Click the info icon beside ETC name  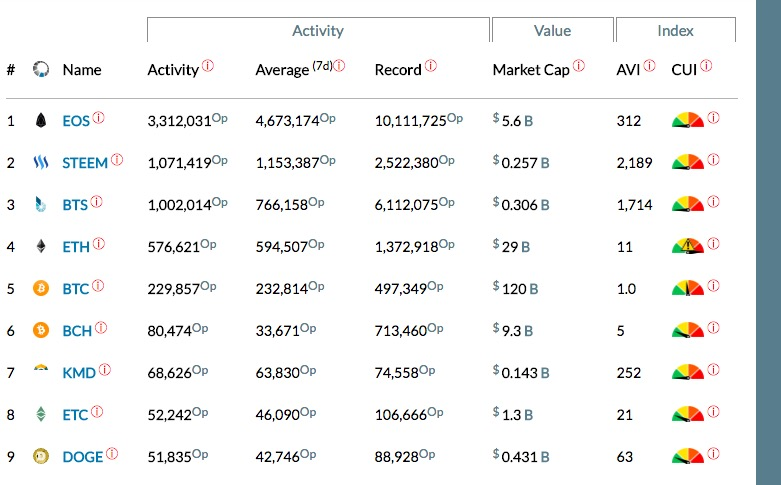(97, 412)
